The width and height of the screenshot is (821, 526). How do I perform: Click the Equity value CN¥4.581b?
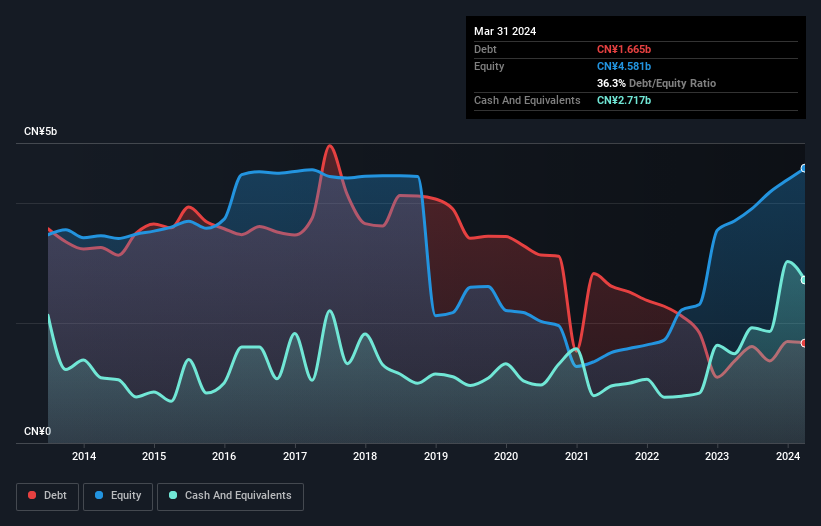pyautogui.click(x=624, y=66)
